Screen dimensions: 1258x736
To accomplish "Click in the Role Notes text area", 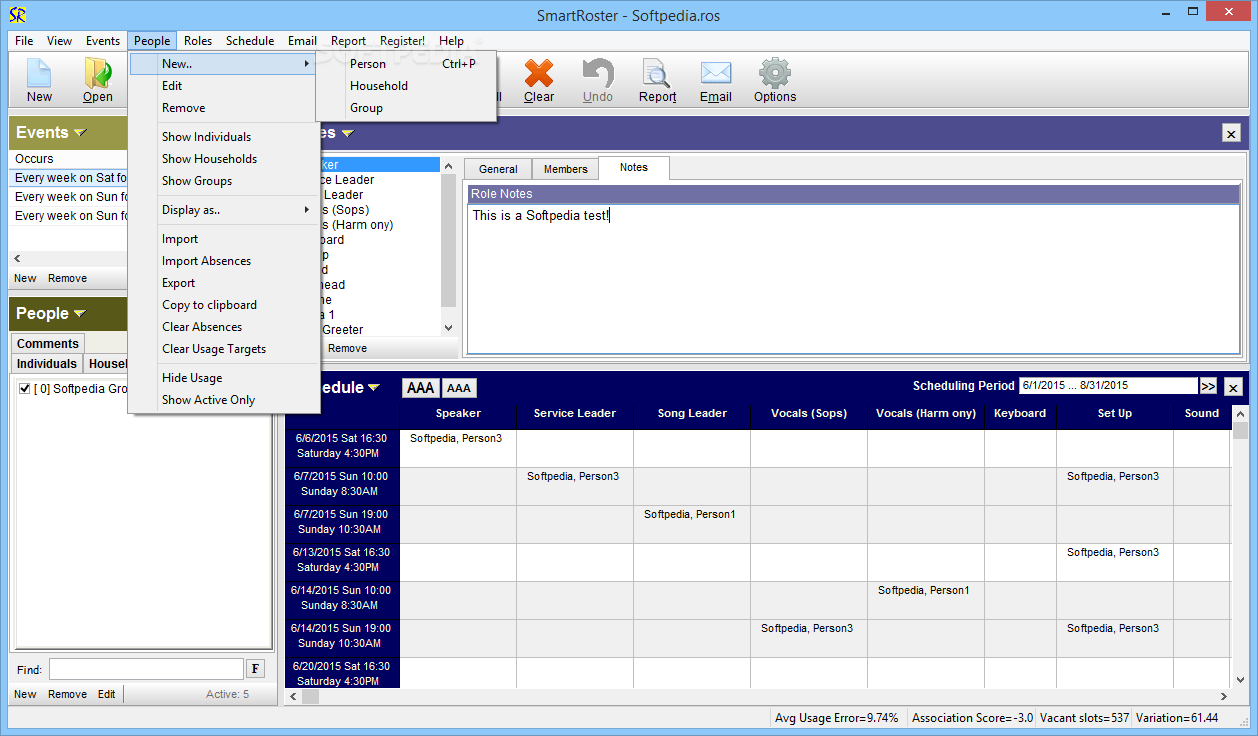I will click(853, 277).
